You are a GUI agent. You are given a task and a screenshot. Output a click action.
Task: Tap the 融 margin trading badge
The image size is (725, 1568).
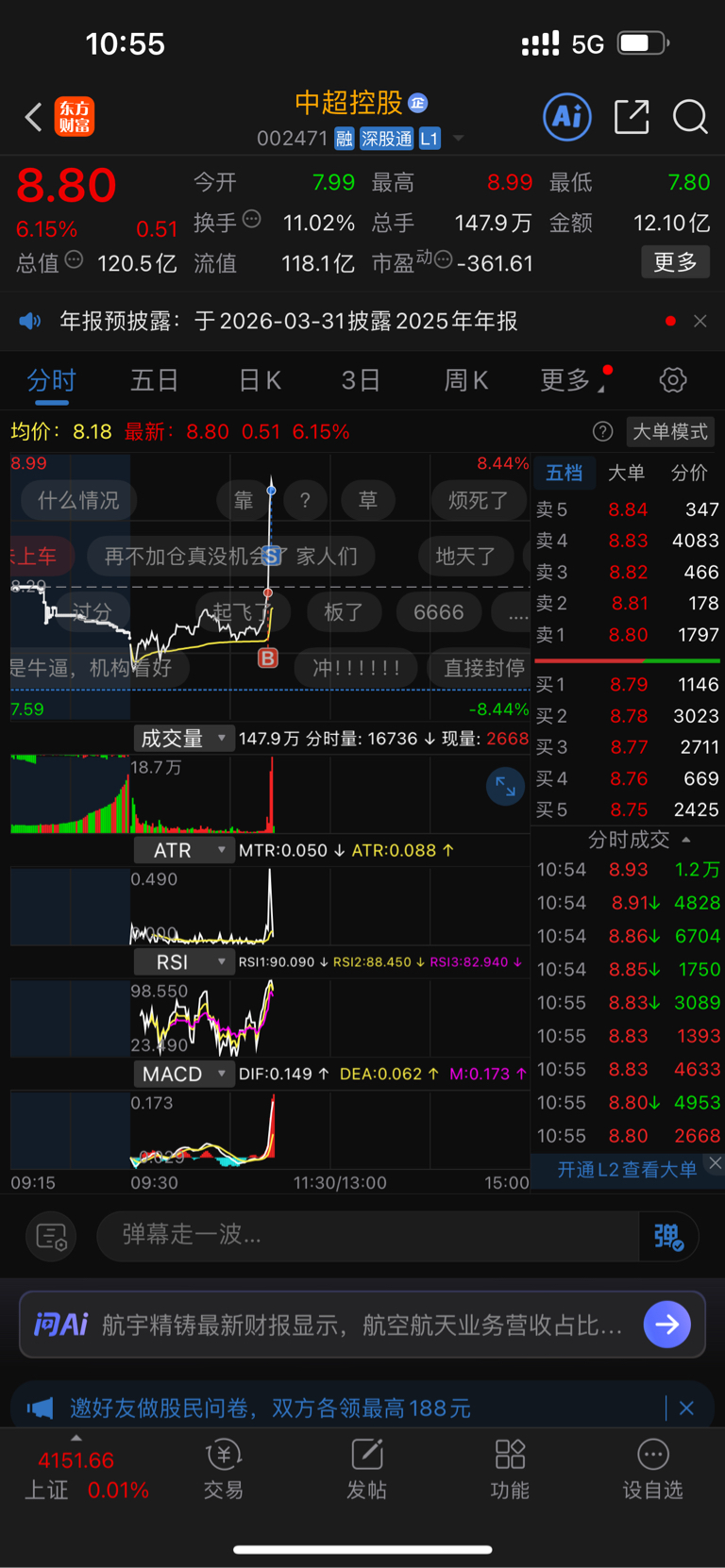[344, 139]
